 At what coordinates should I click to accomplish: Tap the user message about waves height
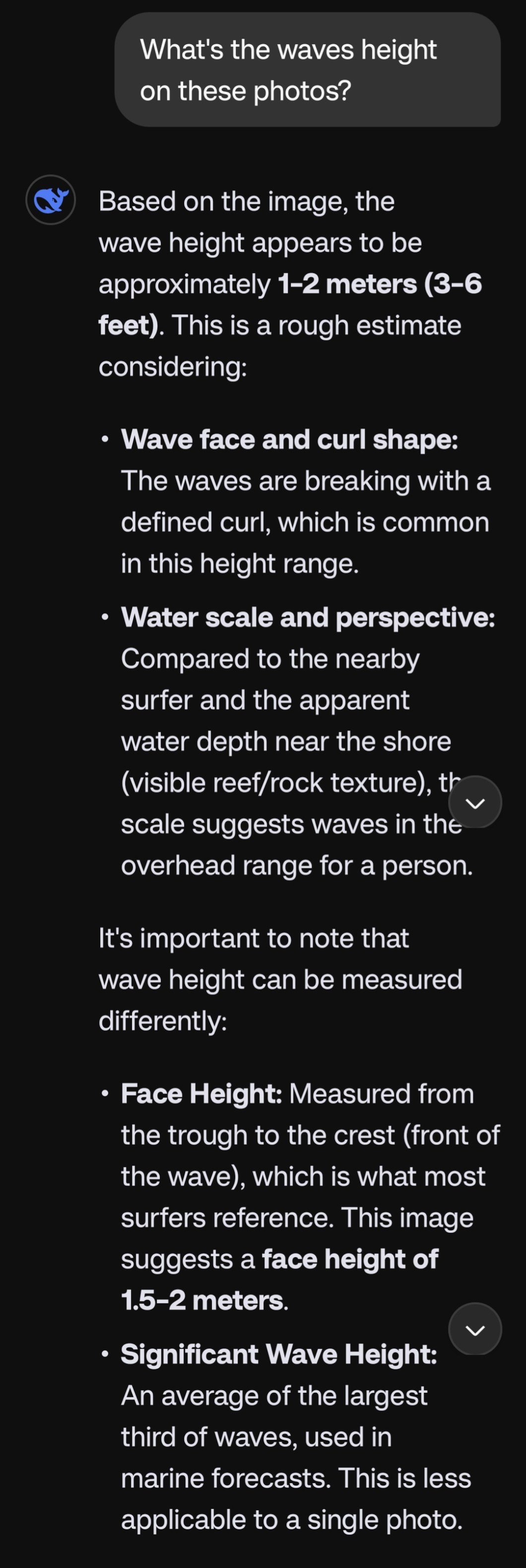click(307, 70)
